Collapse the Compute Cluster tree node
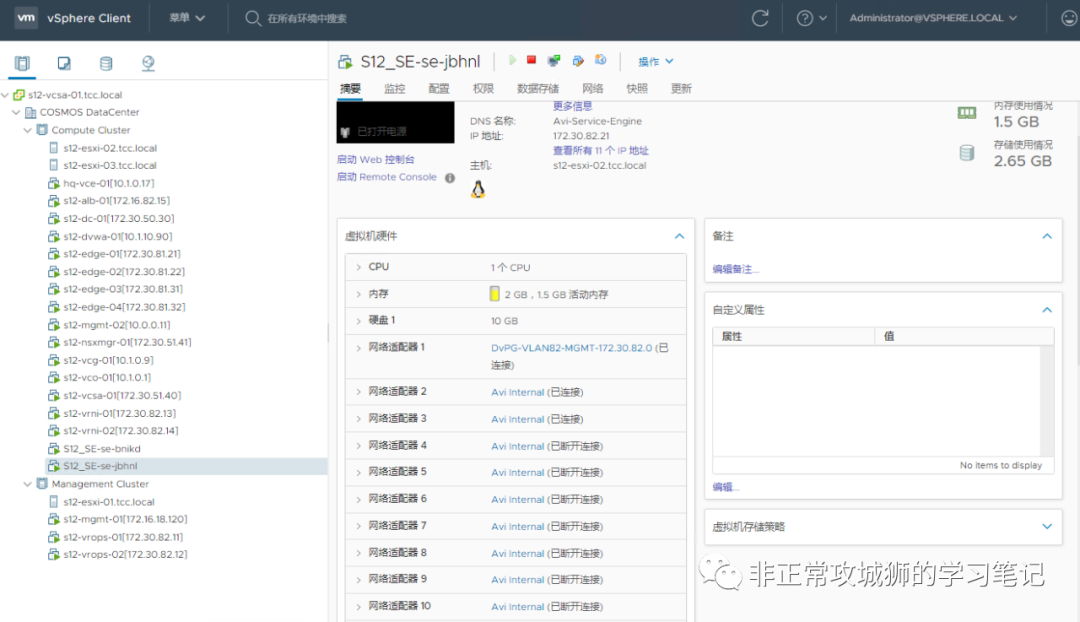 click(28, 130)
